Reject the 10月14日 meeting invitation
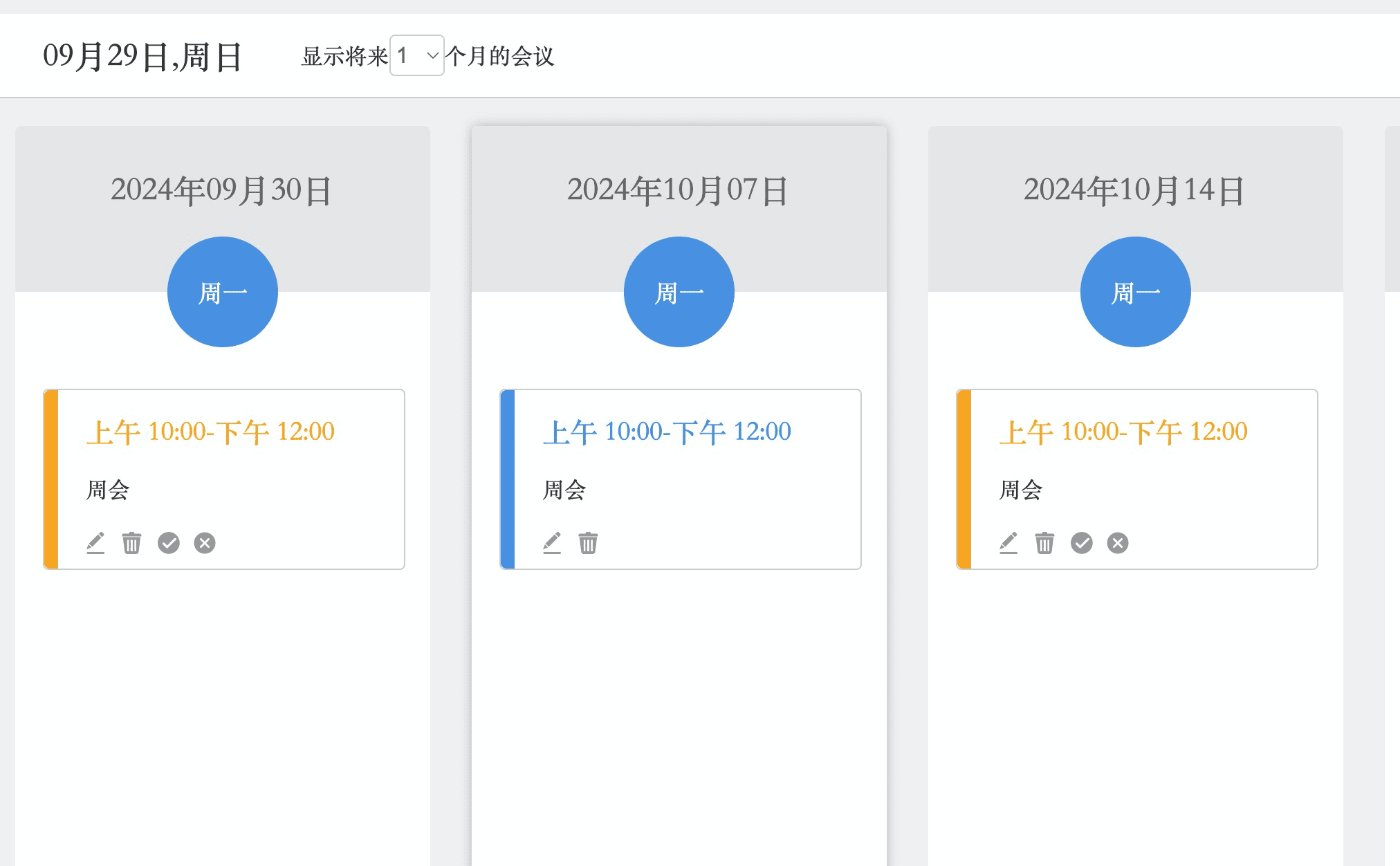 [x=1118, y=543]
